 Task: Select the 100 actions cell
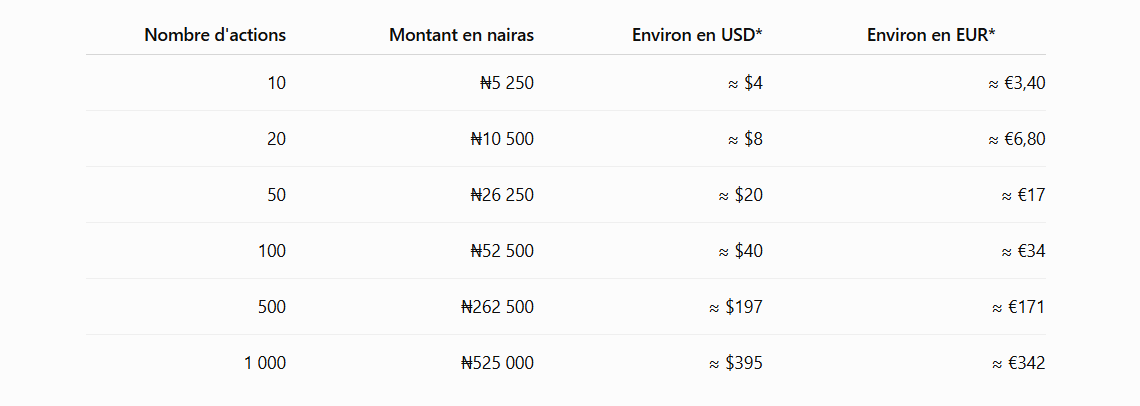point(273,251)
